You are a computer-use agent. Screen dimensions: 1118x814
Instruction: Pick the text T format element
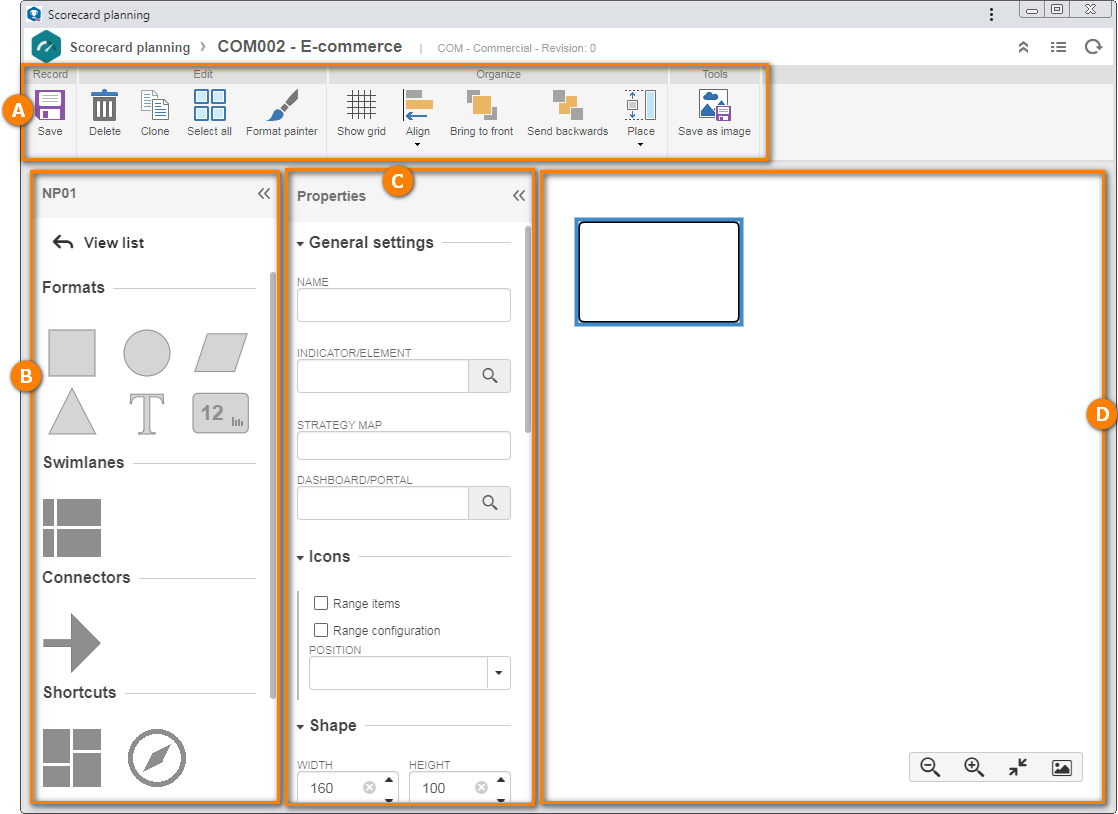click(x=147, y=413)
